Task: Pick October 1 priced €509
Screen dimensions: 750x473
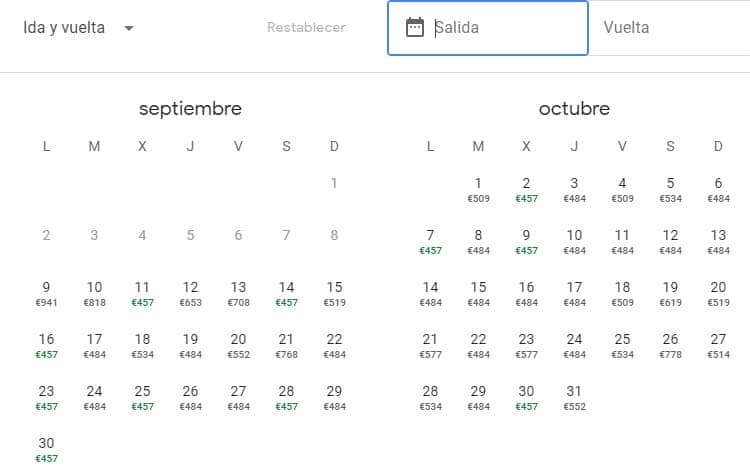Action: 478,189
